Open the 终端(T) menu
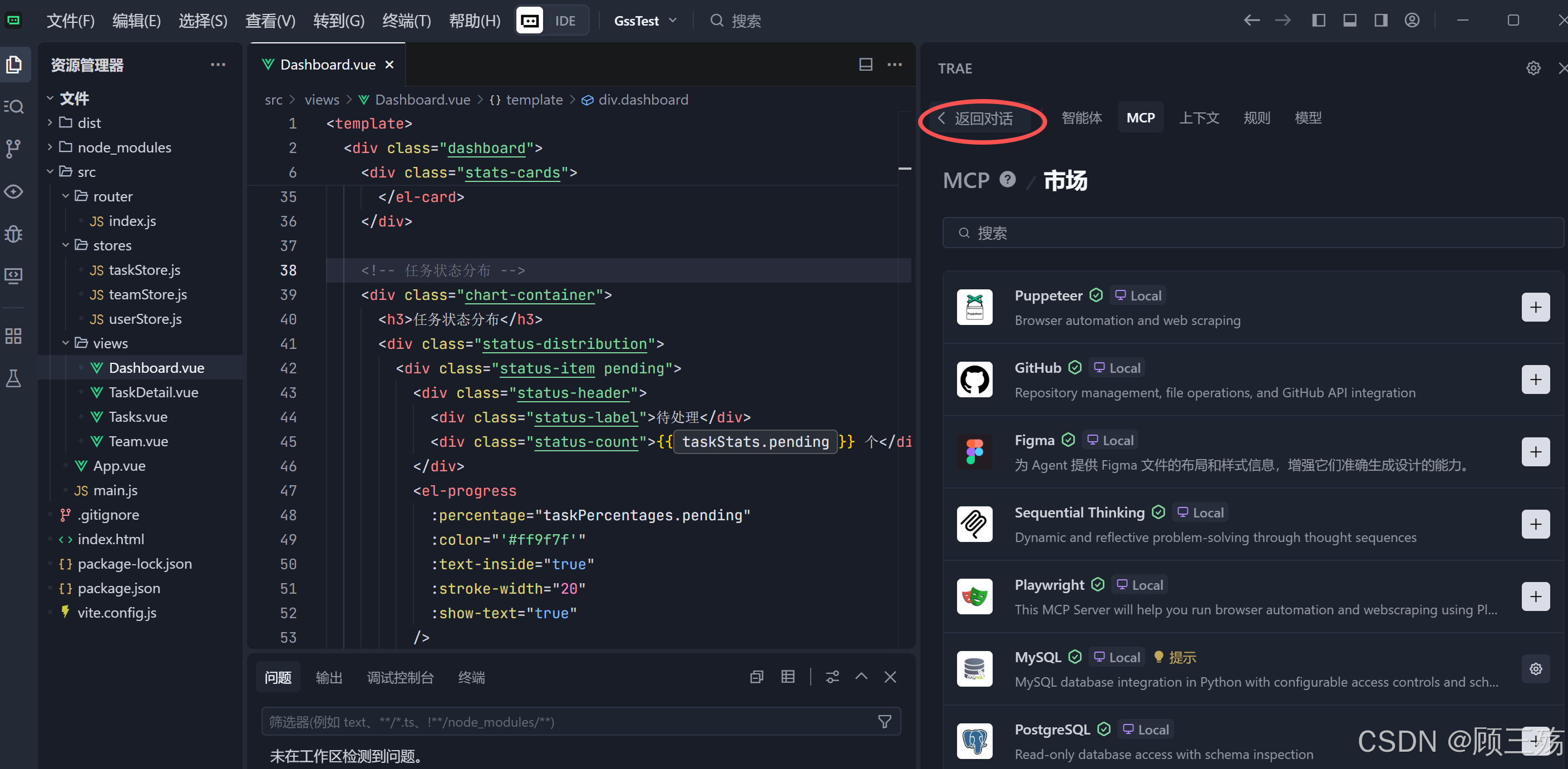This screenshot has width=1568, height=769. tap(406, 21)
